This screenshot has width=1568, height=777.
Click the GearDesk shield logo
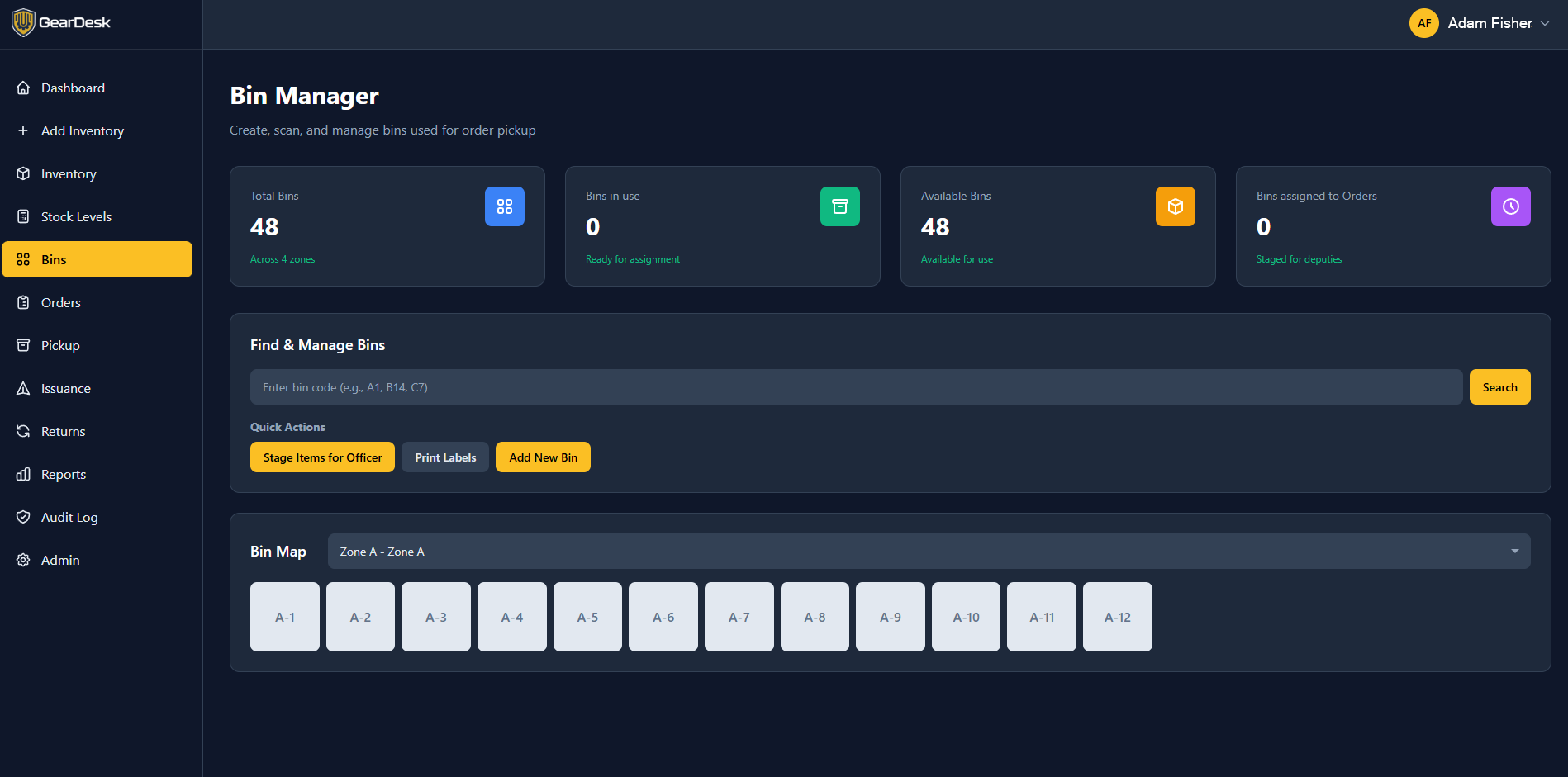tap(23, 22)
